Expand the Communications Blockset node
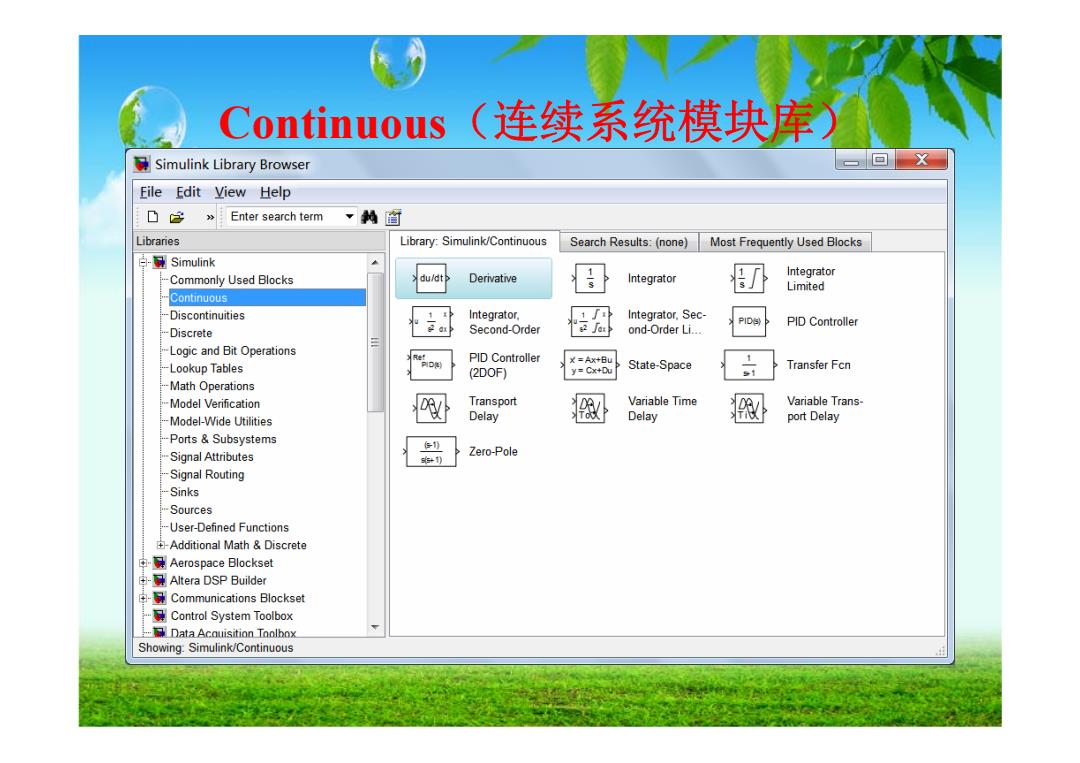Viewport: 1080px width, 763px height. click(x=143, y=598)
